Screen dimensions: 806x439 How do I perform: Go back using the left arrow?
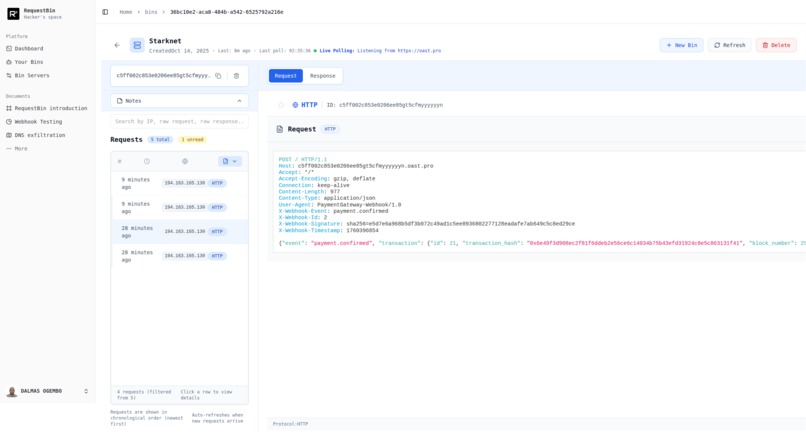pos(117,45)
